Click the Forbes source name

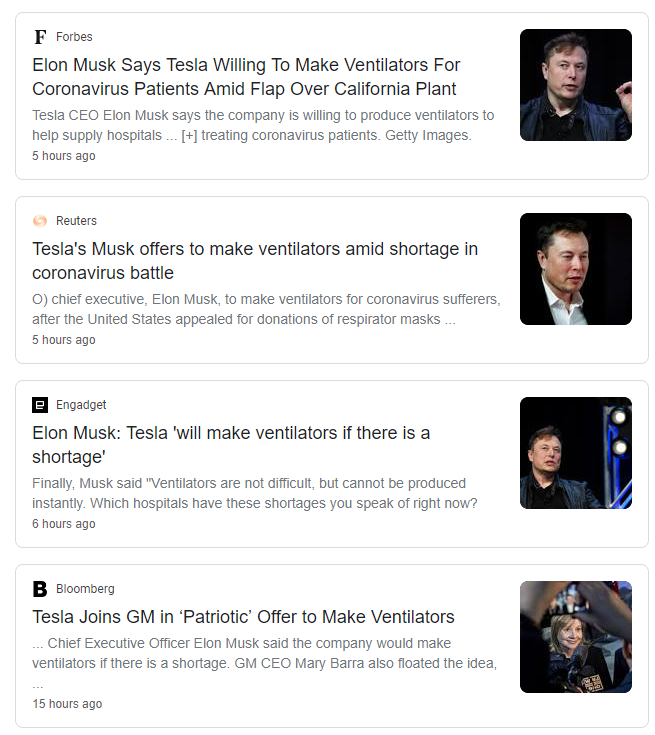74,37
